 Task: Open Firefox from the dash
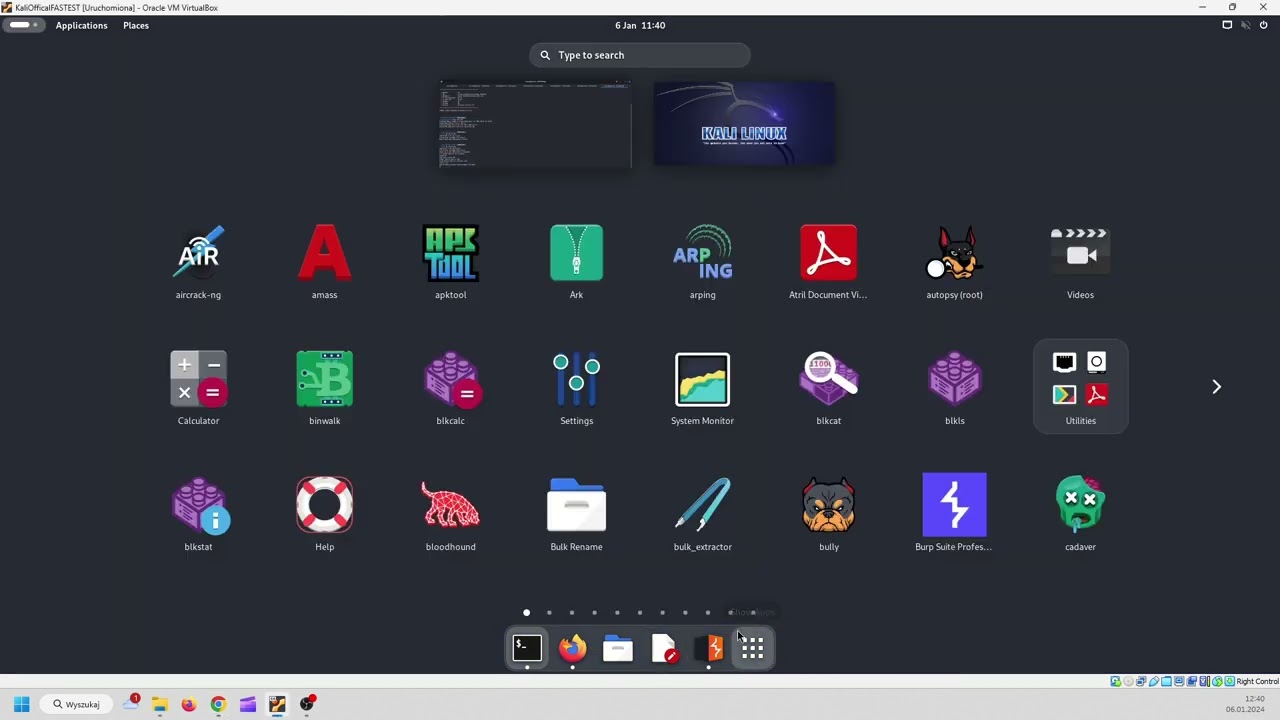coord(572,649)
